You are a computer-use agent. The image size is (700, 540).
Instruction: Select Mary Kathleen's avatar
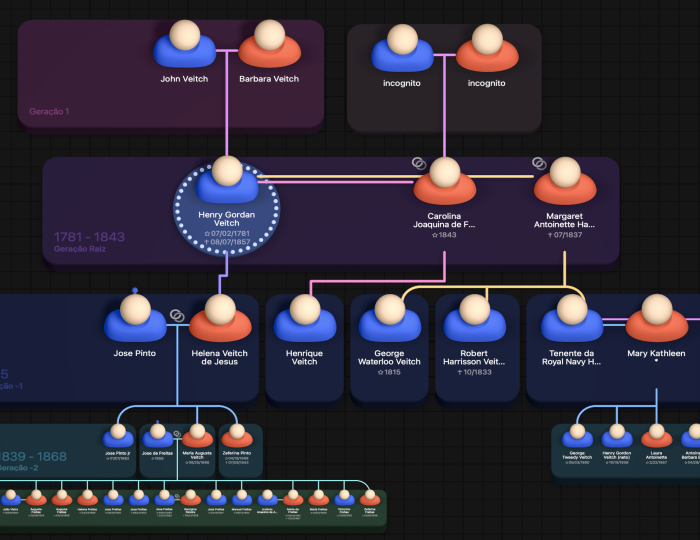coord(657,318)
